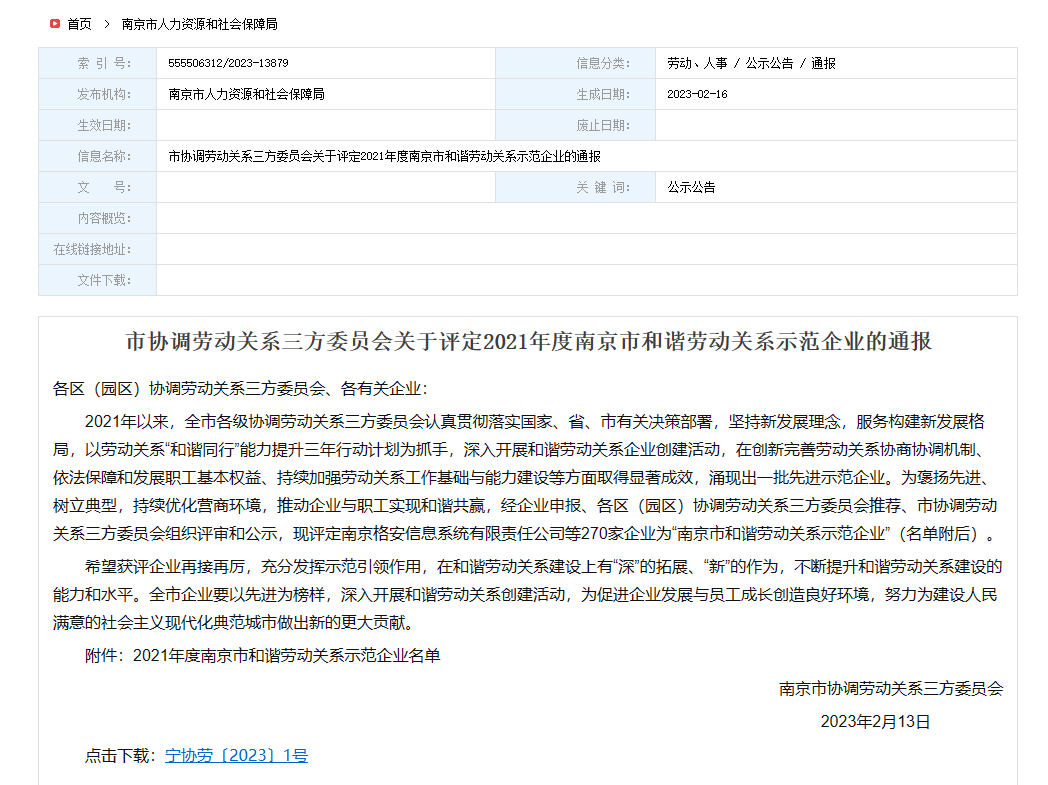This screenshot has height=785, width=1048.
Task: Click the red home icon before 首页
Action: 55,24
